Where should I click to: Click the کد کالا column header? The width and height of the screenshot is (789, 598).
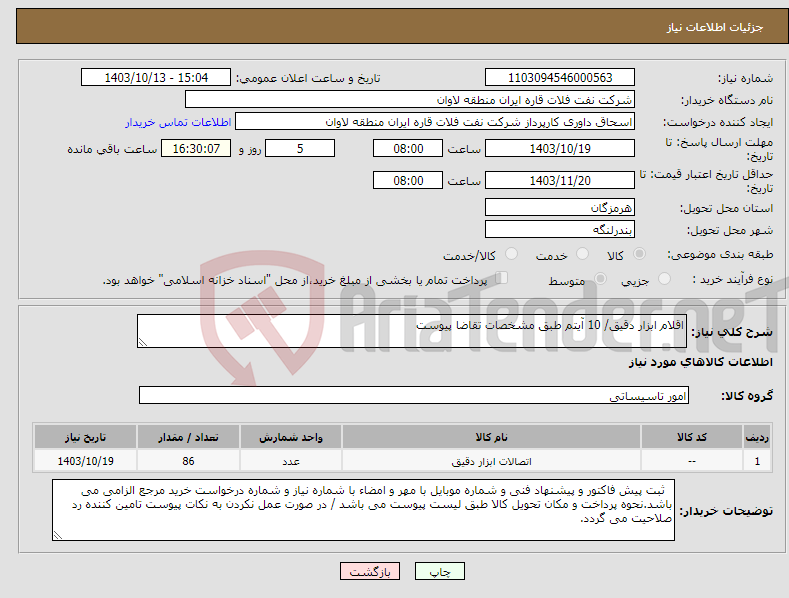click(691, 437)
